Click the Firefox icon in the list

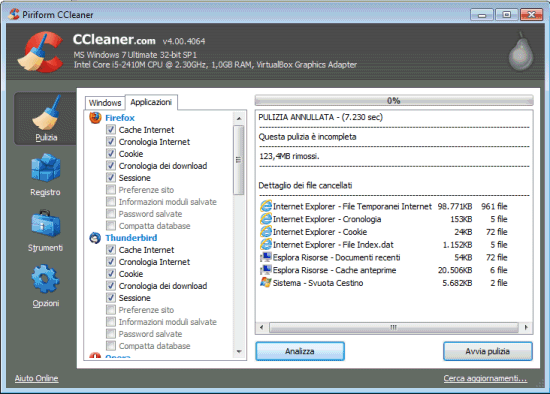(95, 118)
